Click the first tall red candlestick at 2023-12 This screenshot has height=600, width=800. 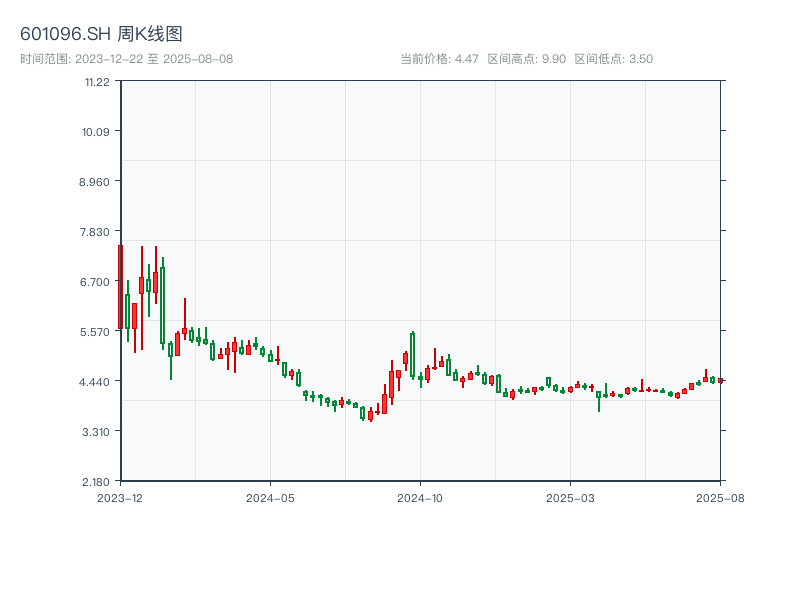[120, 287]
